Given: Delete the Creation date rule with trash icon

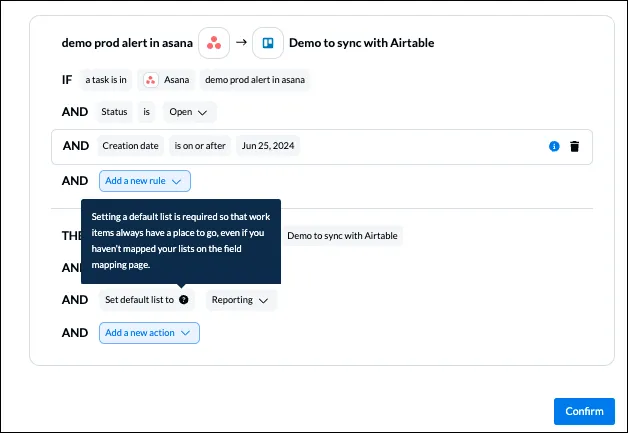Looking at the screenshot, I should click(574, 146).
